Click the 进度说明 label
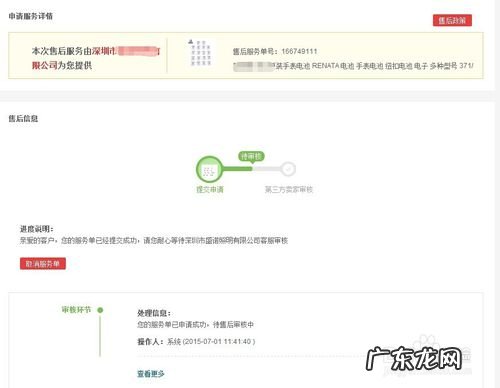500x388 pixels. click(37, 229)
